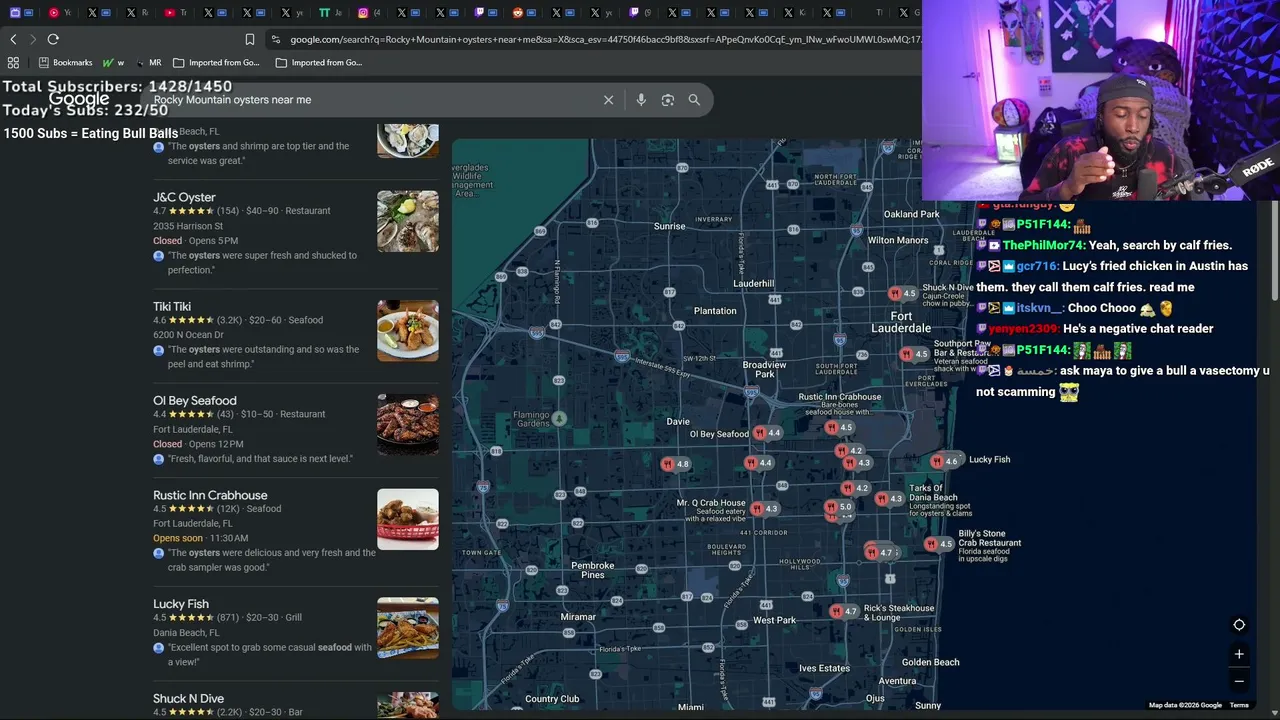Reload the Google search page
Image resolution: width=1280 pixels, height=720 pixels.
click(x=53, y=39)
